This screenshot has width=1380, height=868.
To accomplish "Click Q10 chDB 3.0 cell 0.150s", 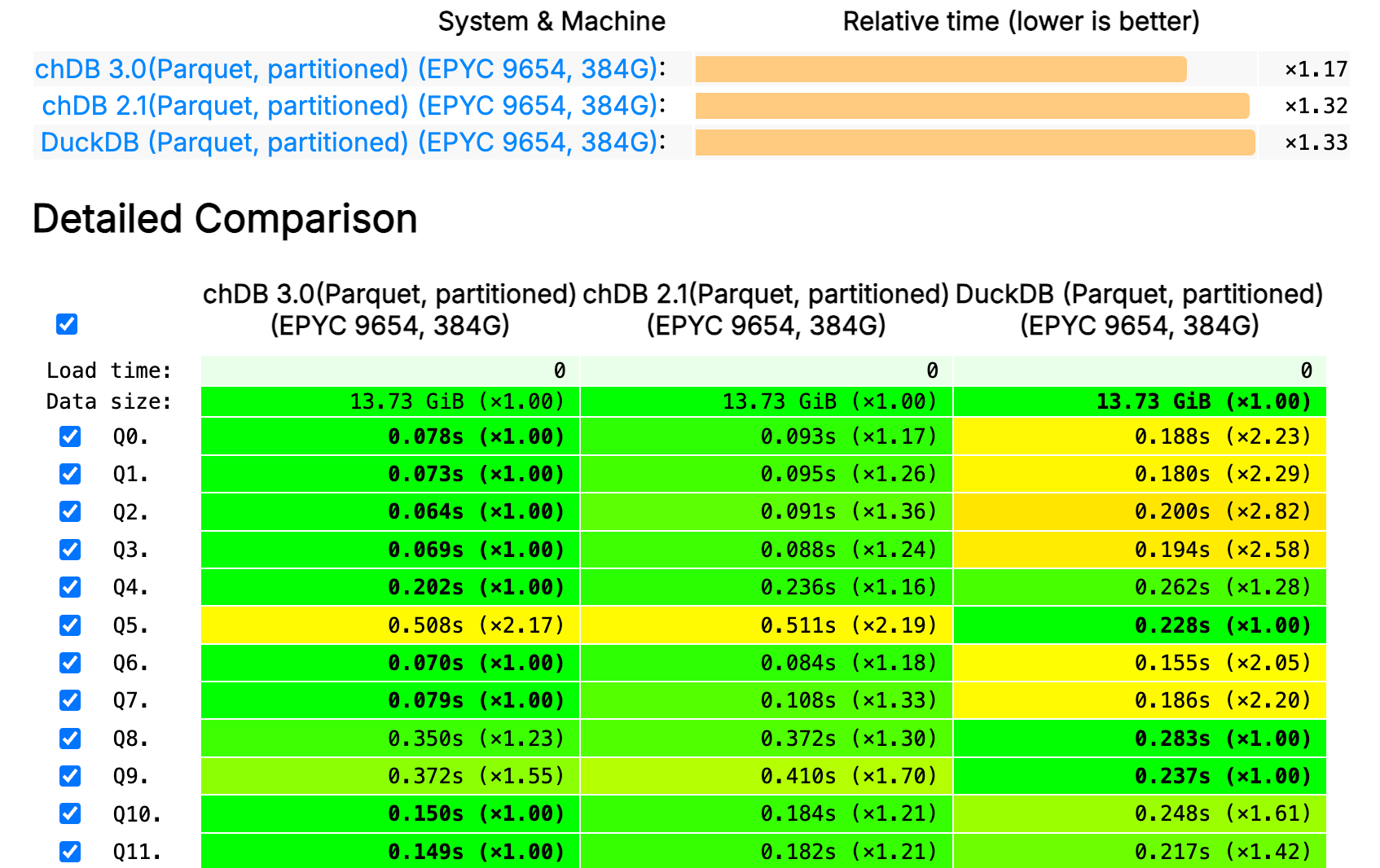I will (x=390, y=813).
